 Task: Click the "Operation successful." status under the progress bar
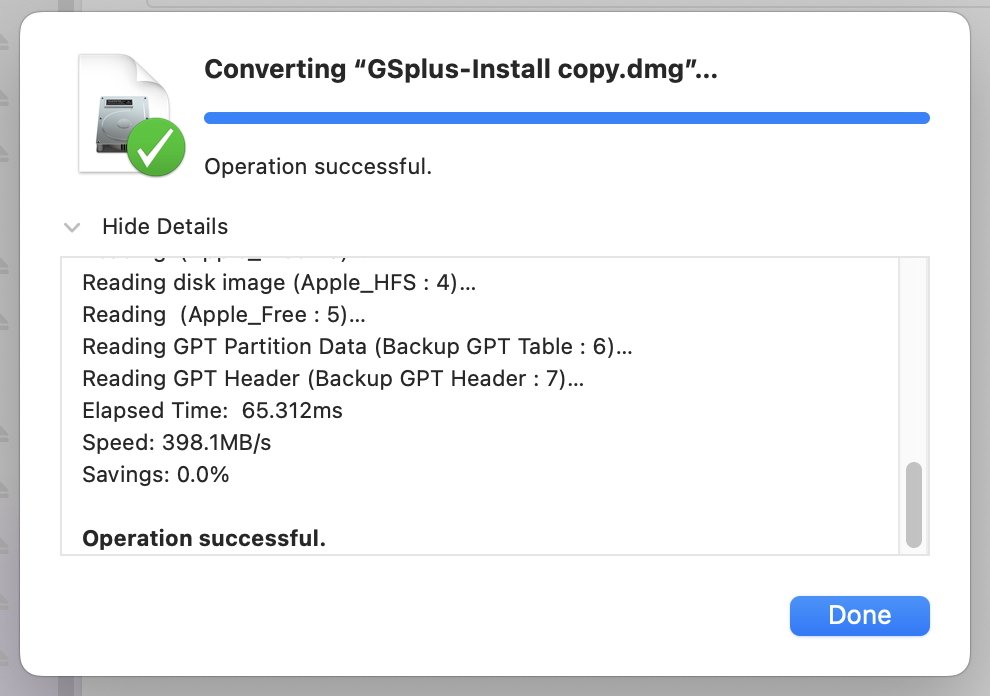click(318, 166)
